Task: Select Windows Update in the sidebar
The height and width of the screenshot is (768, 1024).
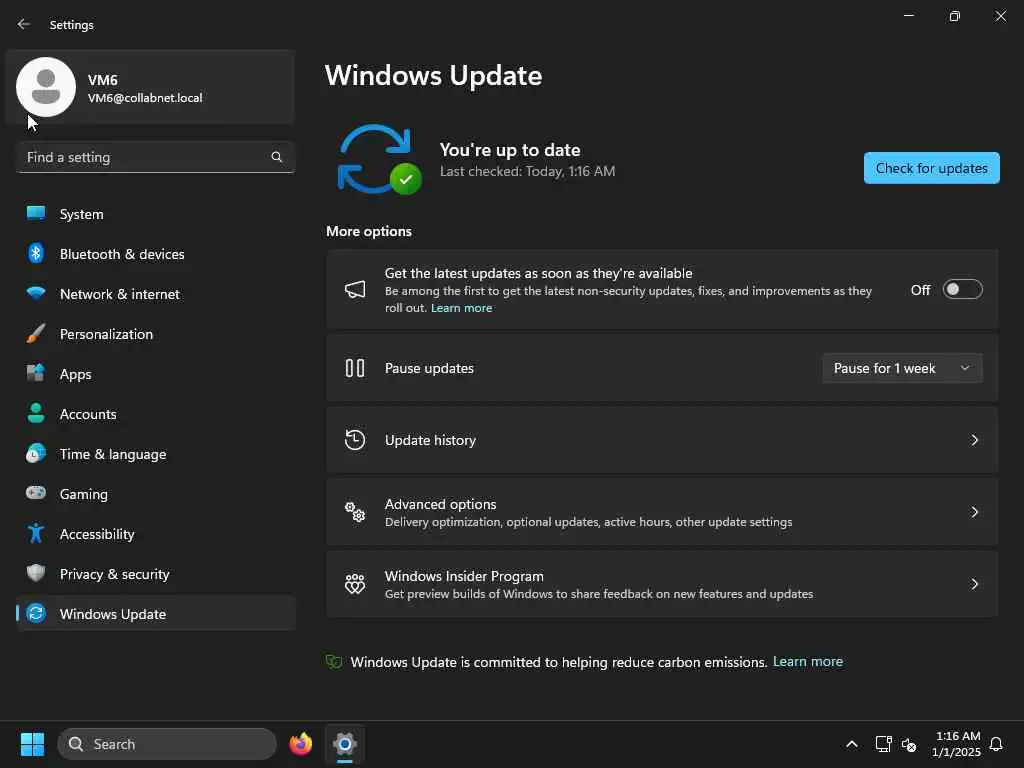Action: (x=155, y=614)
